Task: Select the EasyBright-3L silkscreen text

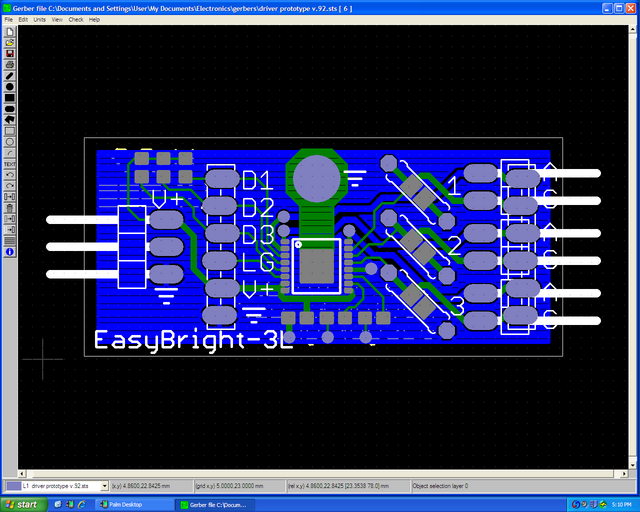Action: tap(193, 341)
